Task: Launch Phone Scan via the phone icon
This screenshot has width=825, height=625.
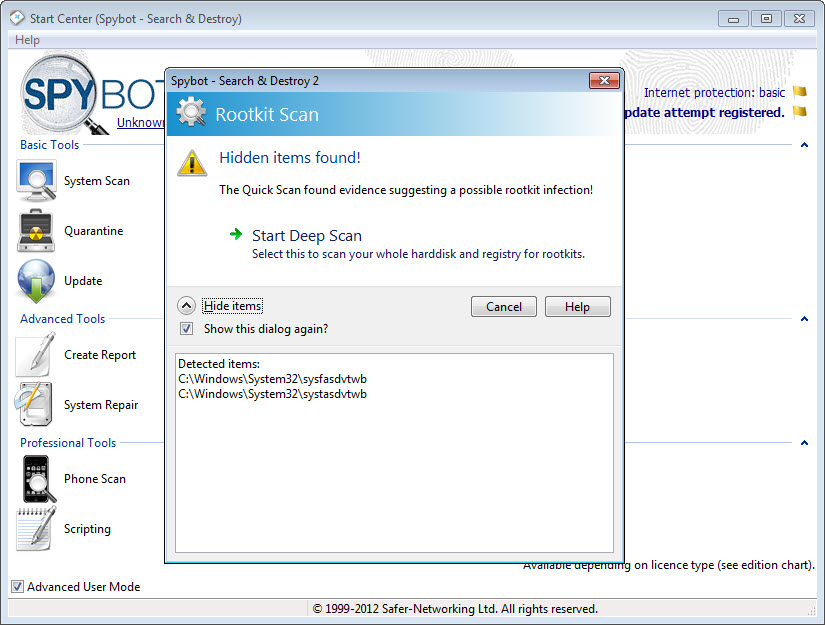Action: coord(39,479)
